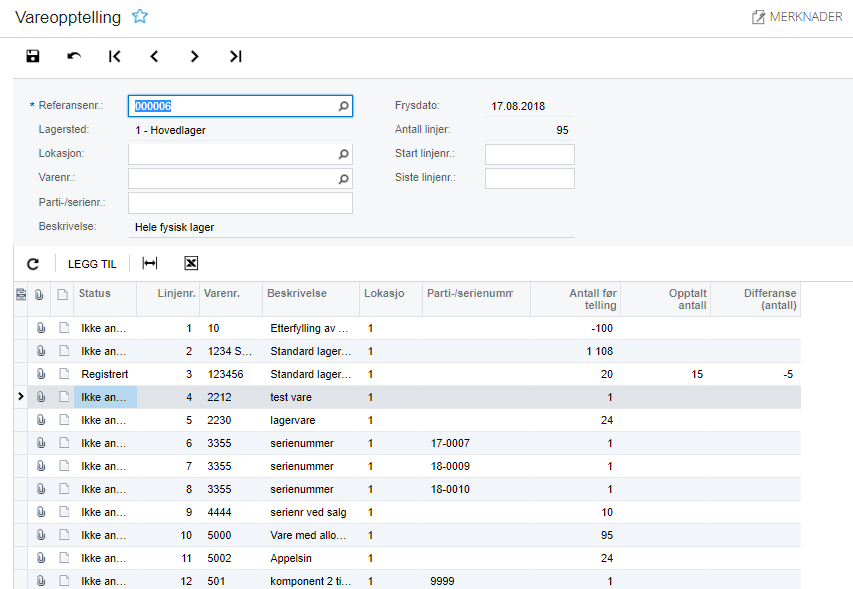The image size is (853, 589).
Task: Select serial number 18-0010 cell
Action: pos(476,489)
